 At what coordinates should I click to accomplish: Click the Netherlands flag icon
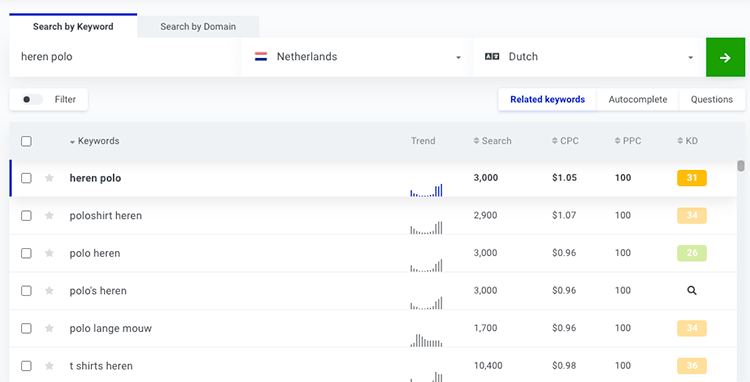[261, 57]
